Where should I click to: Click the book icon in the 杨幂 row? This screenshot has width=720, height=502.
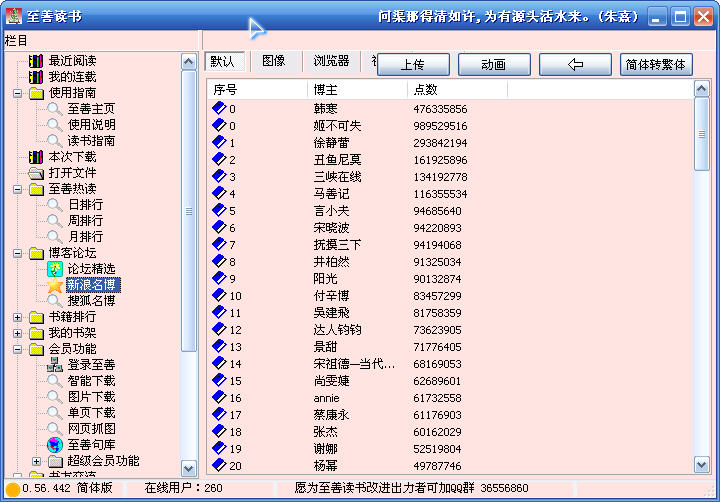click(219, 465)
